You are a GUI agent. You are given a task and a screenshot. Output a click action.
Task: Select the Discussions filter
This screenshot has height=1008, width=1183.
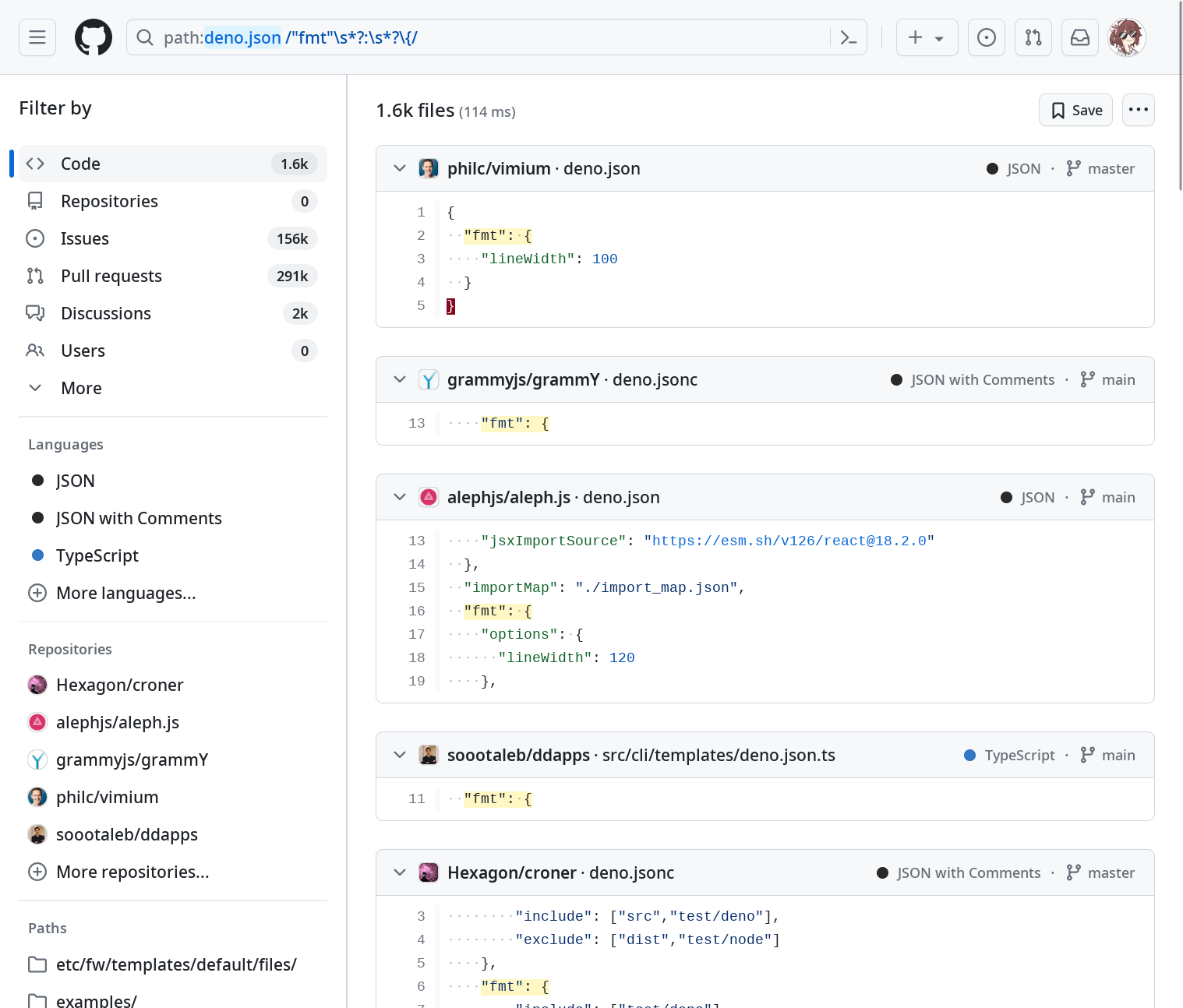coord(173,313)
